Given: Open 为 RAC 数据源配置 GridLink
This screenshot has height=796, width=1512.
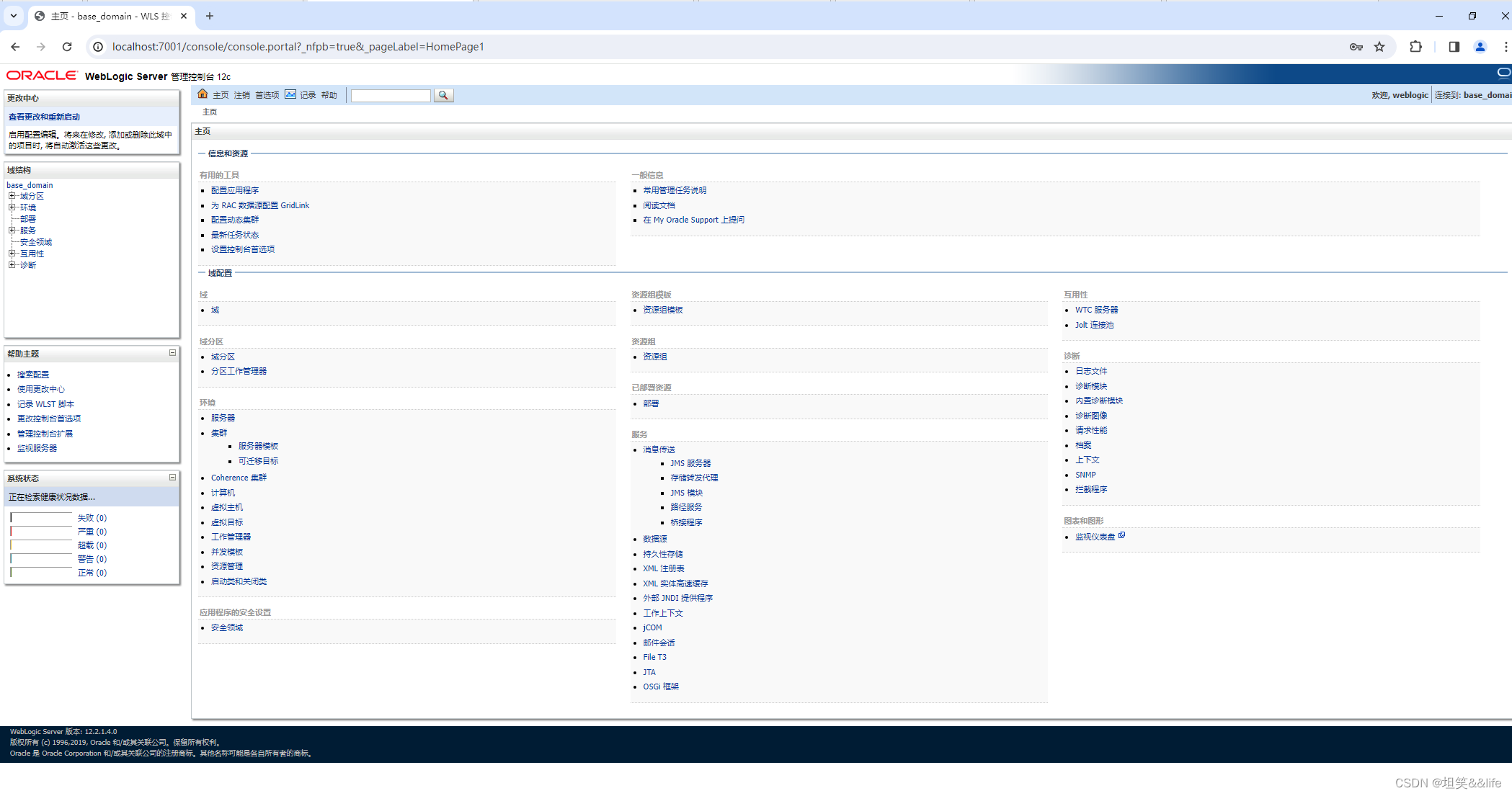Looking at the screenshot, I should point(260,205).
